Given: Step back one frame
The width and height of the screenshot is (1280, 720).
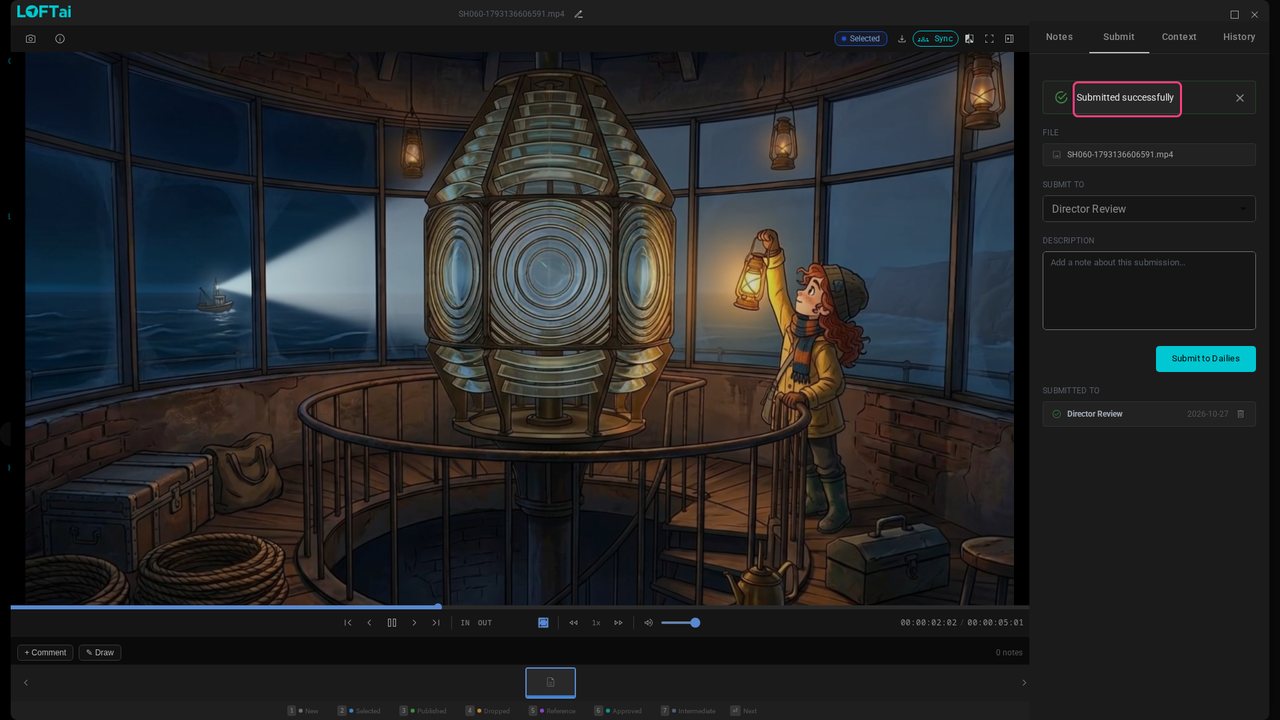Looking at the screenshot, I should tap(369, 623).
